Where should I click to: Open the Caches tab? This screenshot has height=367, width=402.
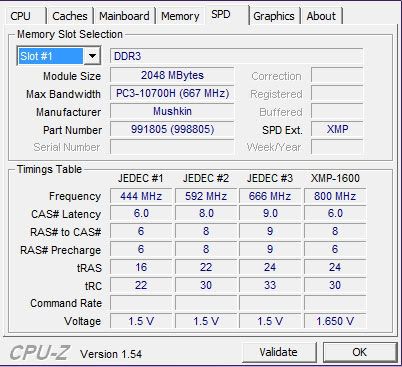click(70, 16)
